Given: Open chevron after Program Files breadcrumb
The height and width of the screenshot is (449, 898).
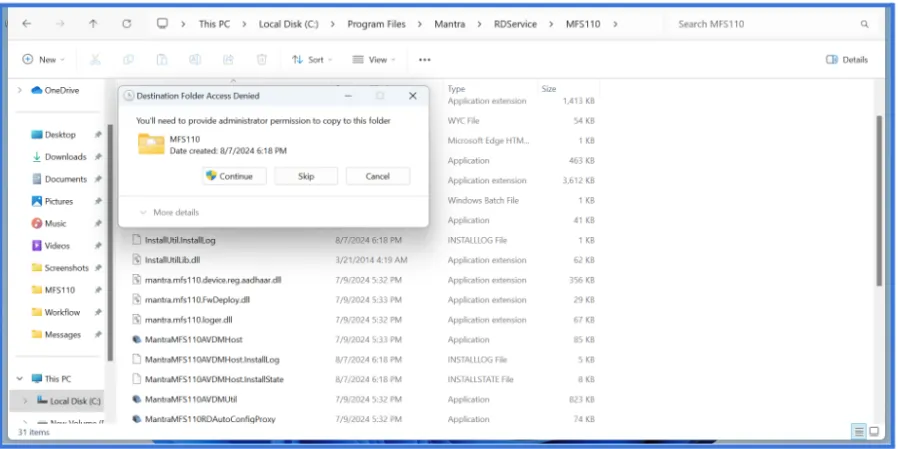Looking at the screenshot, I should 420,24.
